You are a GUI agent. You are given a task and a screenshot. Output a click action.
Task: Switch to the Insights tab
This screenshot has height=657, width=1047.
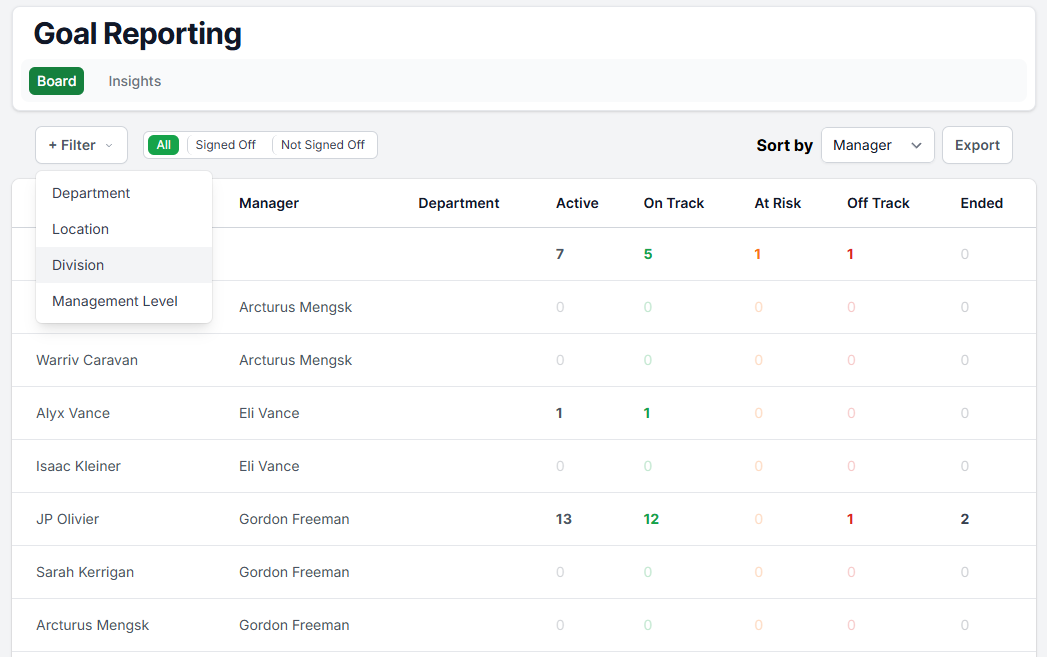point(135,81)
